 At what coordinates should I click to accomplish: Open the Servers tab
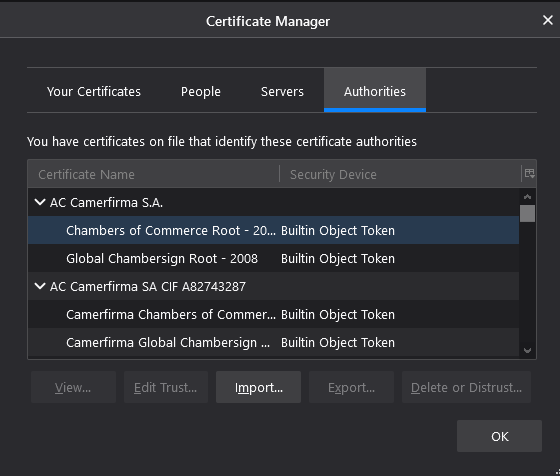pos(282,92)
